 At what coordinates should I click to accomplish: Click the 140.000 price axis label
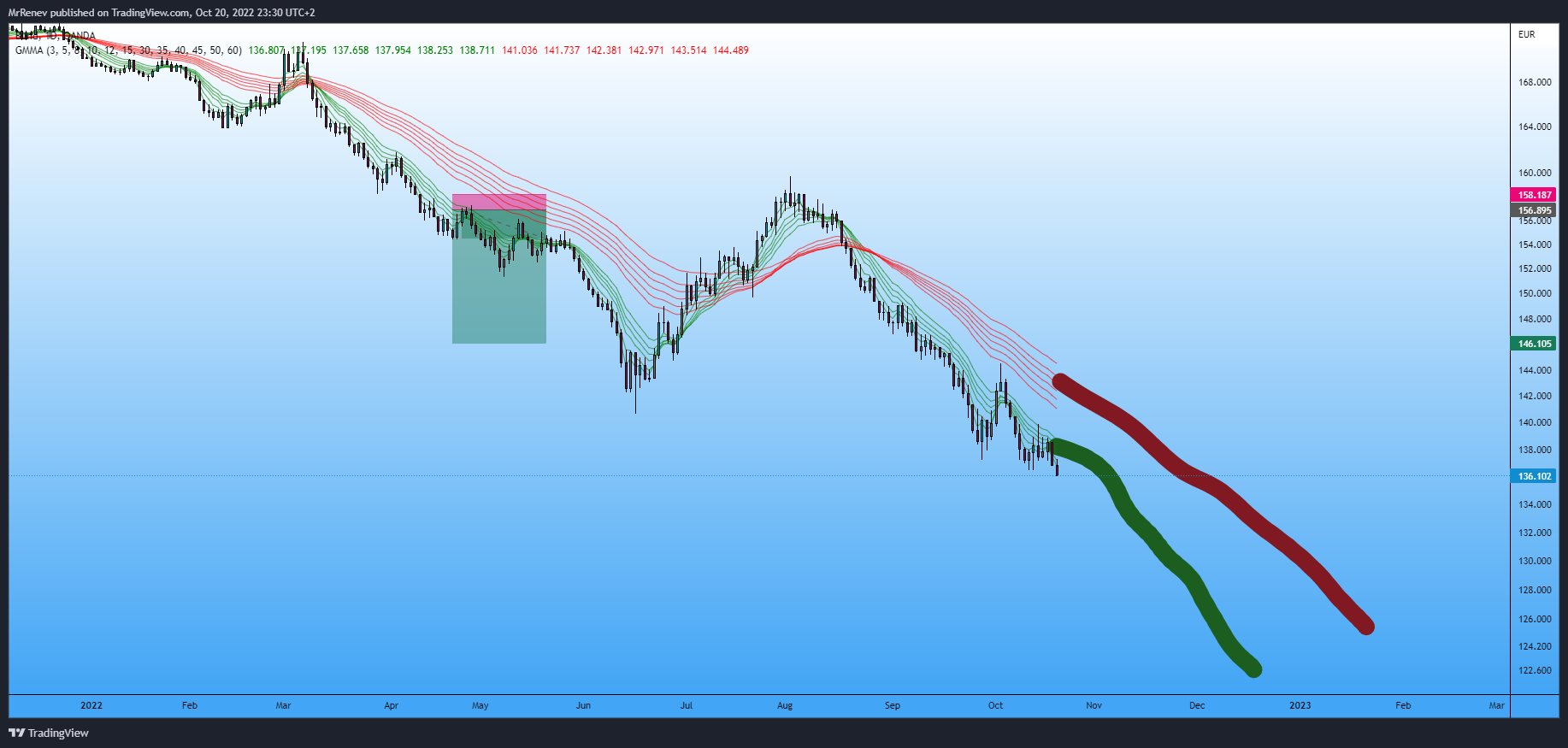1535,422
